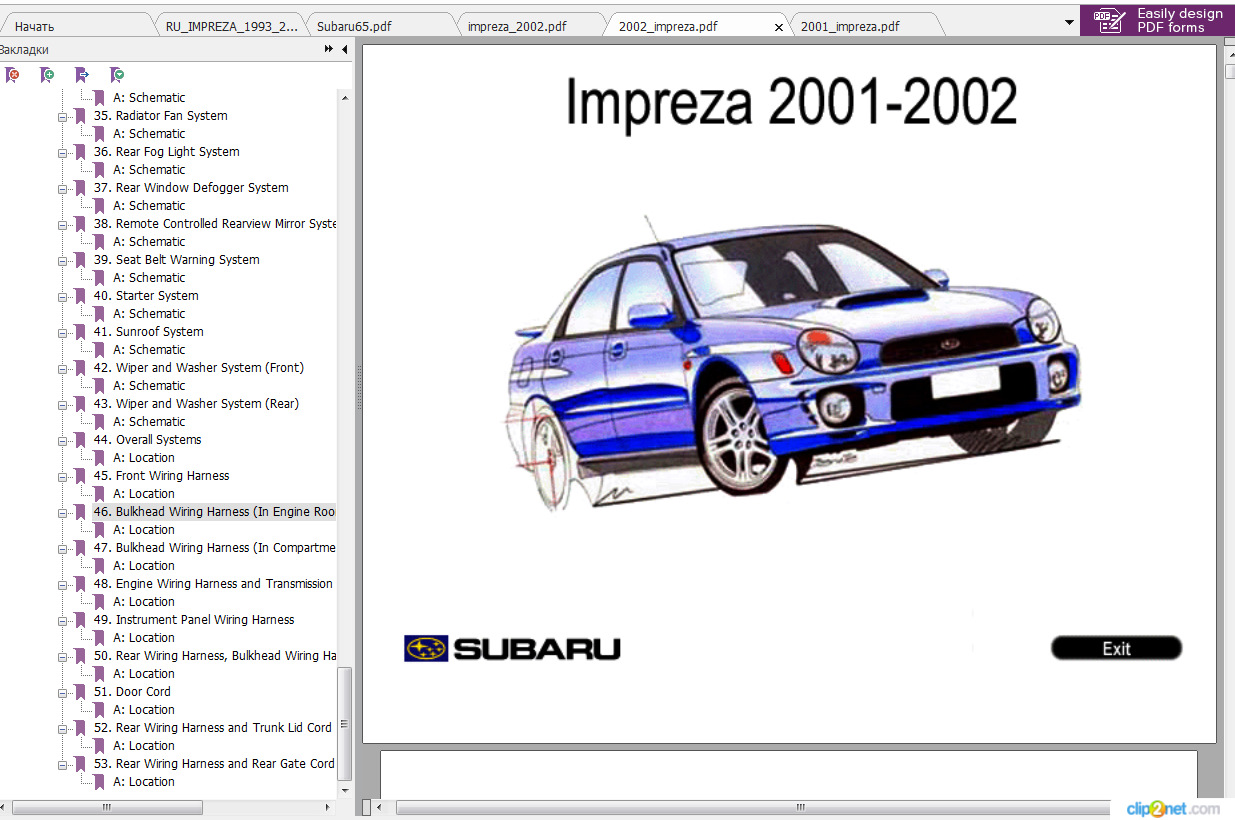The height and width of the screenshot is (820, 1235).
Task: Select A: Schematic under 37. Rear Window Defogger System
Action: [149, 206]
